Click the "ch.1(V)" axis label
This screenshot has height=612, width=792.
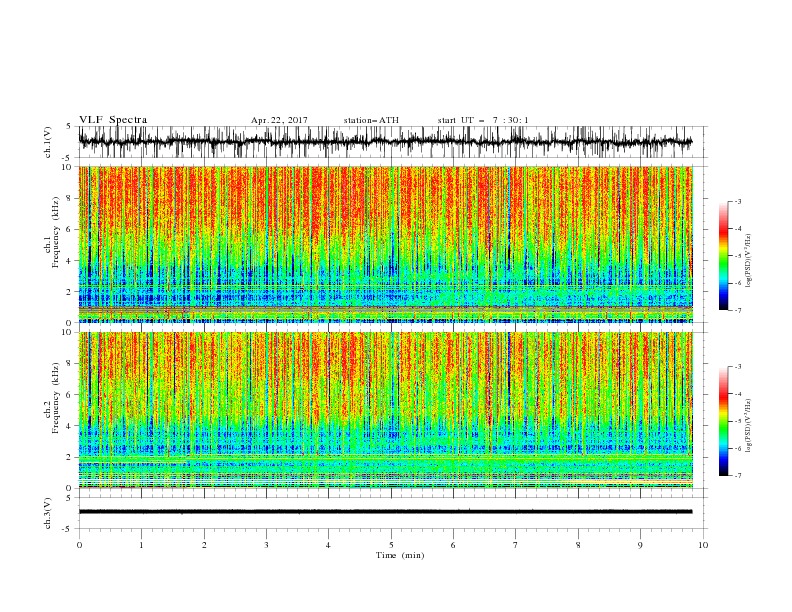click(x=48, y=142)
